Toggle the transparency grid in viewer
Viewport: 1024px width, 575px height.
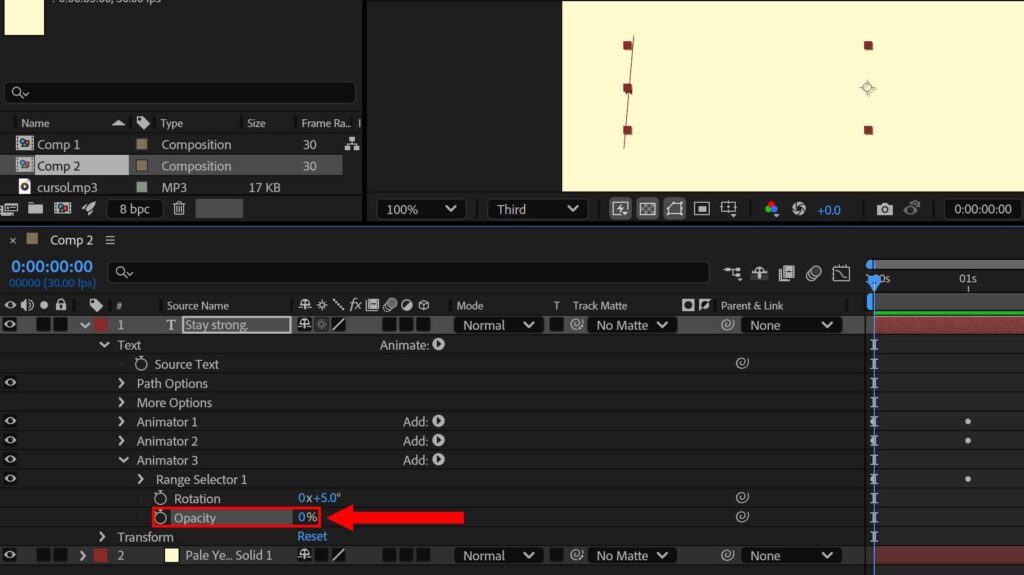pos(647,209)
